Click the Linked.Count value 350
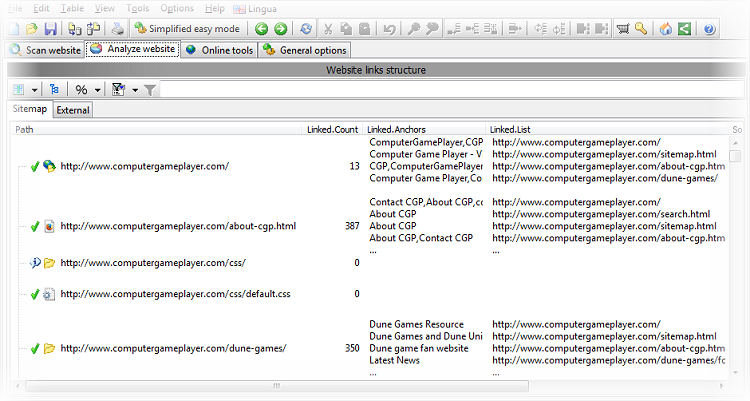Screen dimensions: 750x401 pyautogui.click(x=352, y=348)
